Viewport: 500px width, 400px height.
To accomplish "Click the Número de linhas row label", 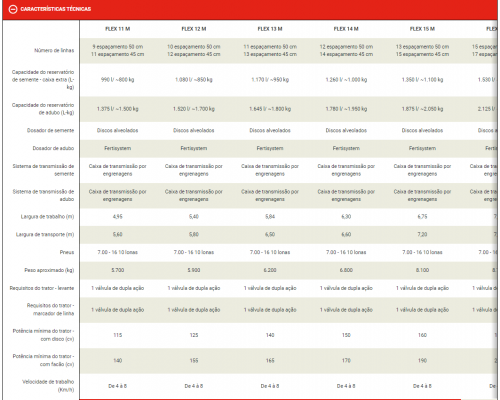I will pos(54,50).
